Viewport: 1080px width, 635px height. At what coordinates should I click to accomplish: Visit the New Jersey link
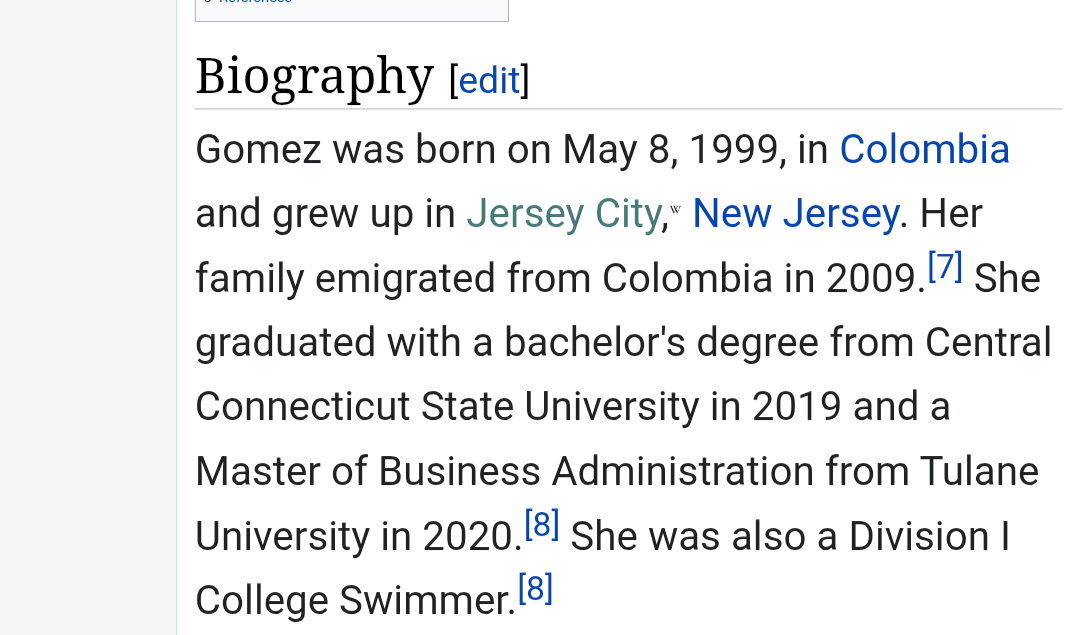[796, 214]
